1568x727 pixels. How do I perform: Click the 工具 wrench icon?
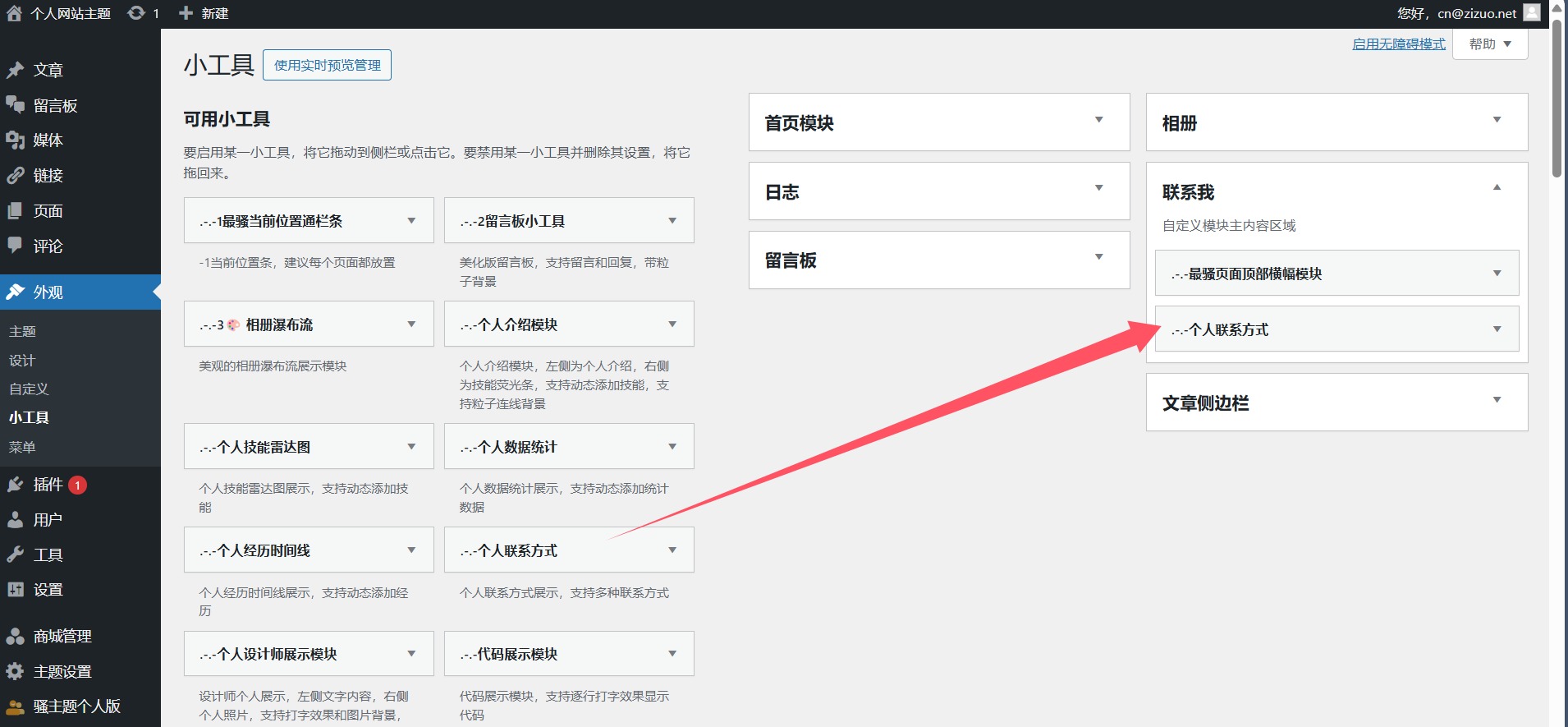coord(16,554)
